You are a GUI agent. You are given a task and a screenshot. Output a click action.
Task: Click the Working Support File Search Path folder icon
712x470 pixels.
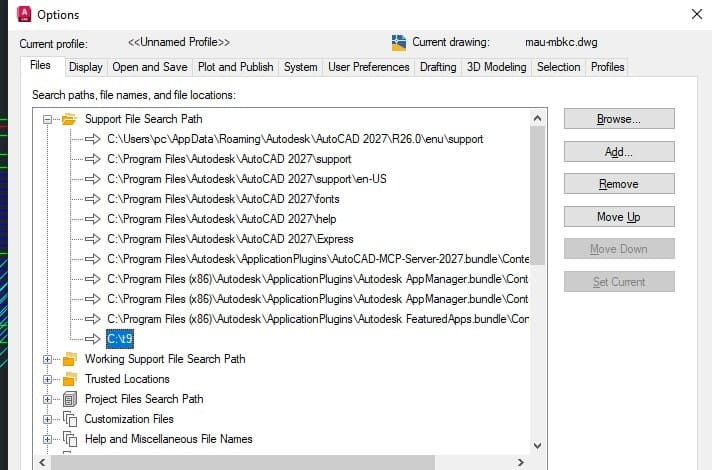(69, 359)
